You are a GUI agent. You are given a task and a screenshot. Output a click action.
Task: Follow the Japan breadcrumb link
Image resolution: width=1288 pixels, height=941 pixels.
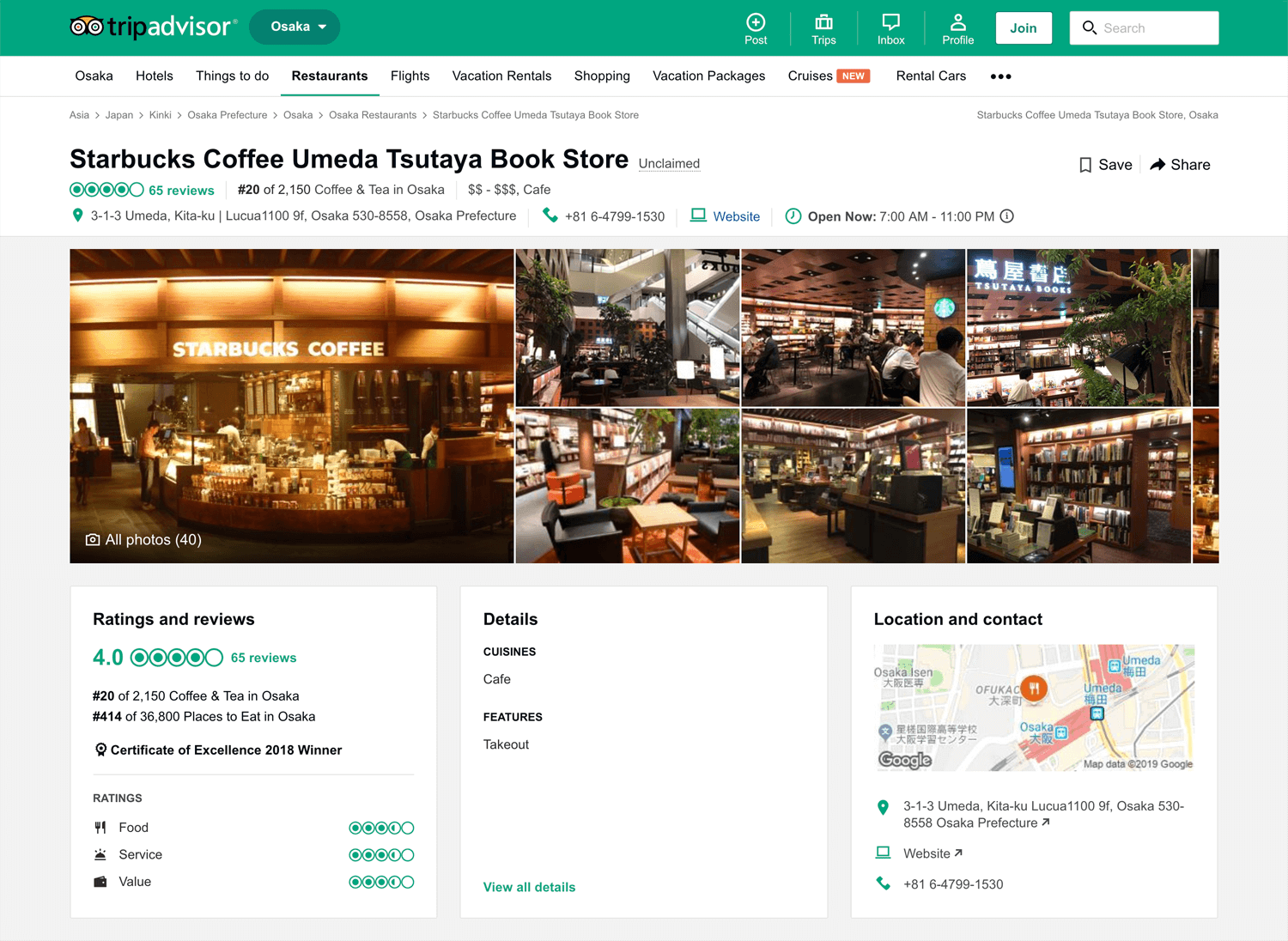click(x=119, y=115)
